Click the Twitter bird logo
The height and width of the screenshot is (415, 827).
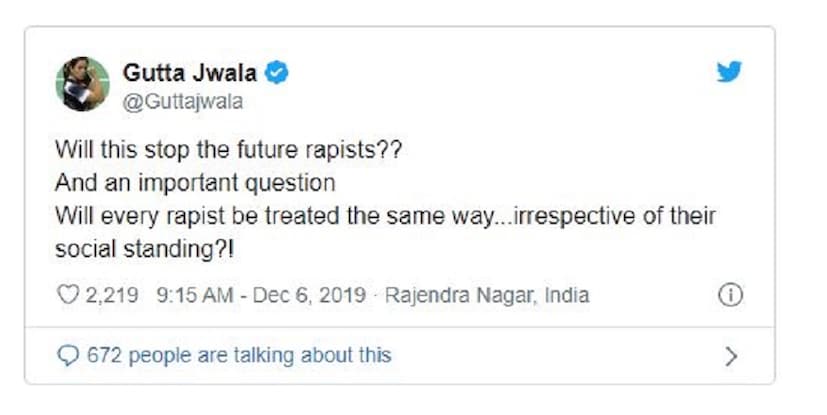pos(729,72)
